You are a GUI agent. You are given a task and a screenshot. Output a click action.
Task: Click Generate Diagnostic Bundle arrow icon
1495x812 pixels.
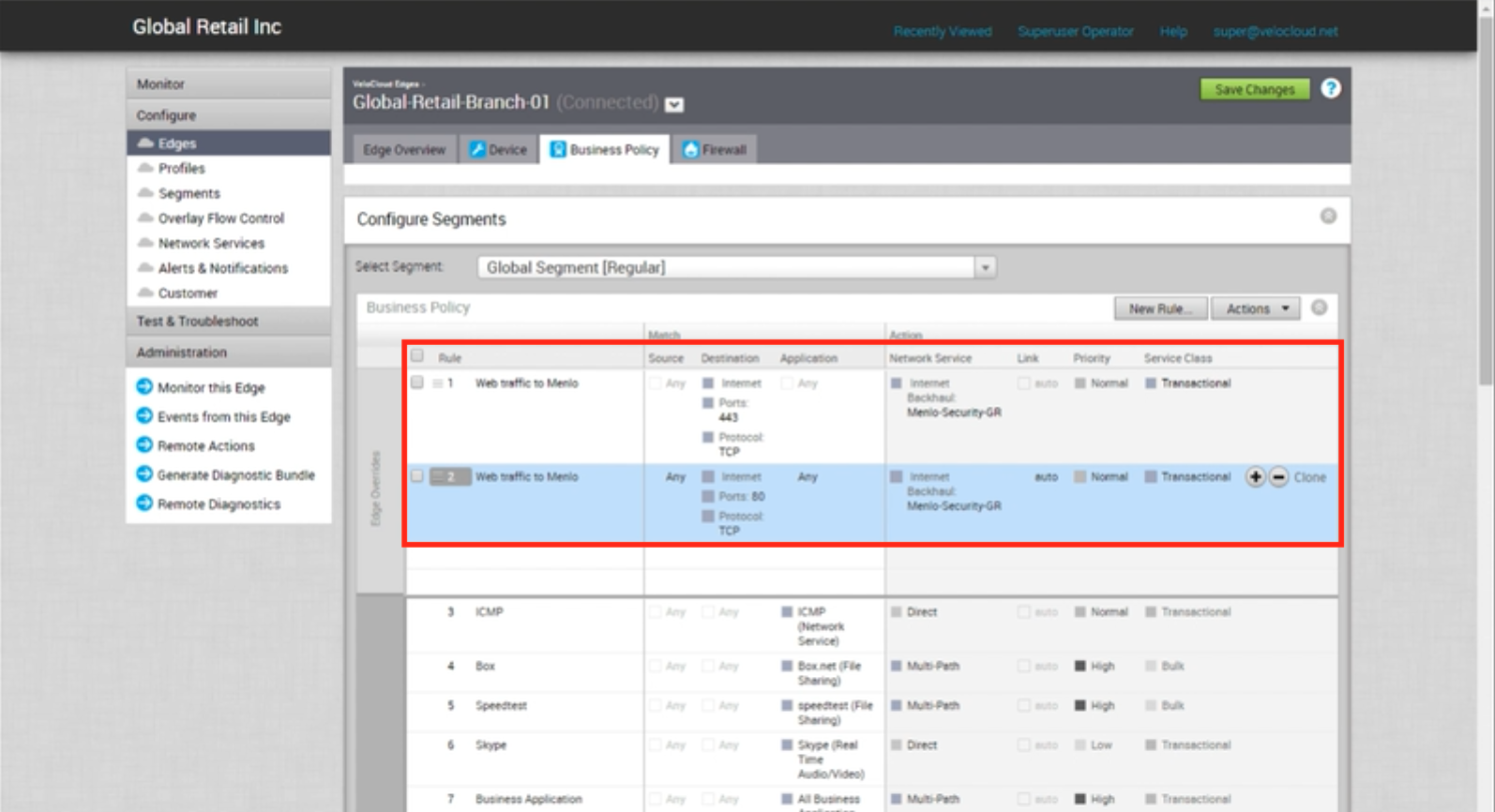144,474
